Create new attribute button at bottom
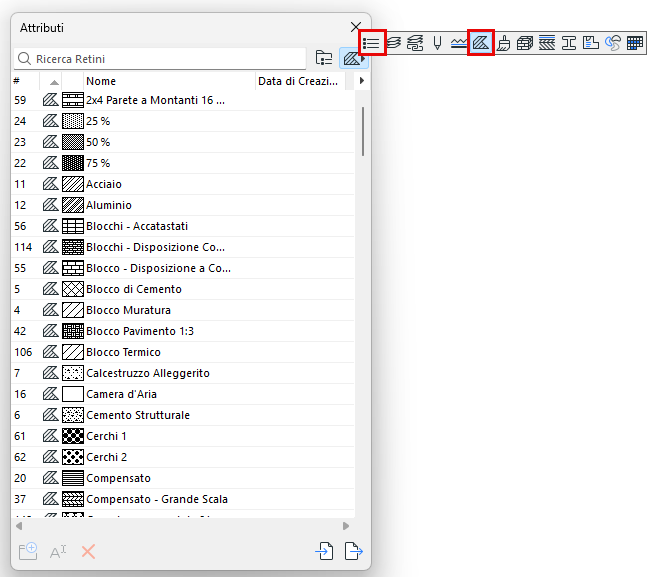This screenshot has width=657, height=577. 28,551
